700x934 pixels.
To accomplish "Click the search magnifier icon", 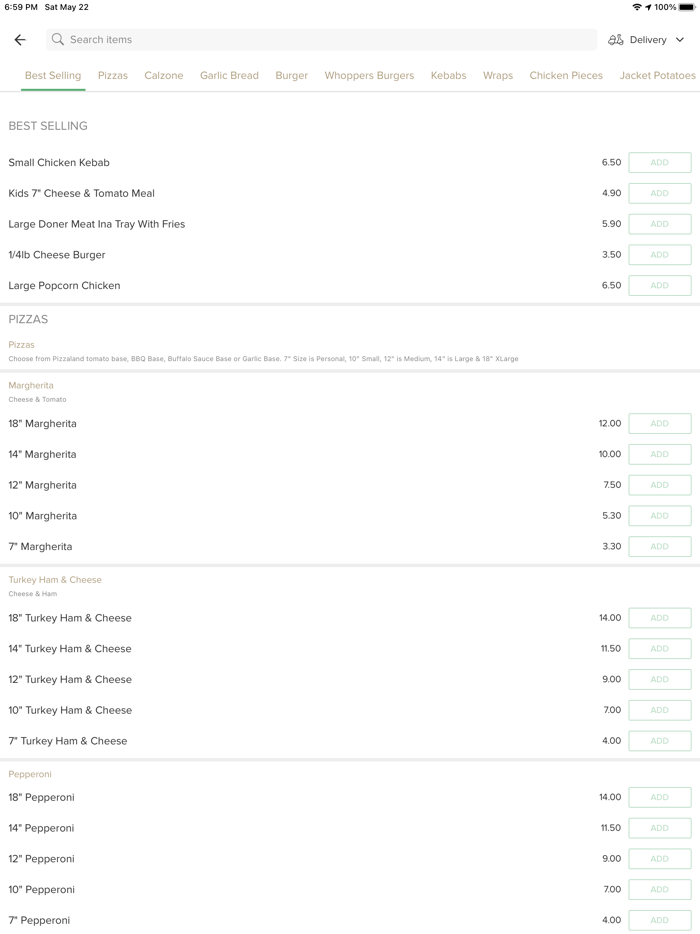I will click(58, 40).
